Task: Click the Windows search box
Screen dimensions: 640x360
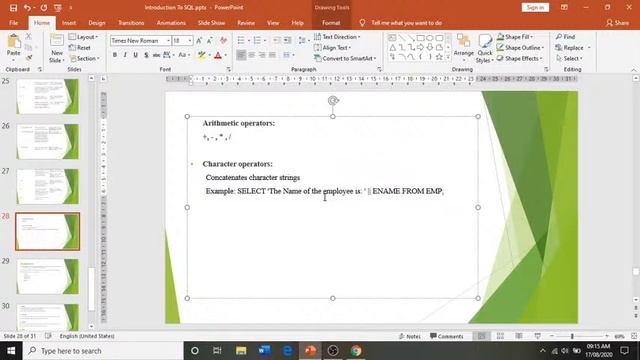Action: 103,351
